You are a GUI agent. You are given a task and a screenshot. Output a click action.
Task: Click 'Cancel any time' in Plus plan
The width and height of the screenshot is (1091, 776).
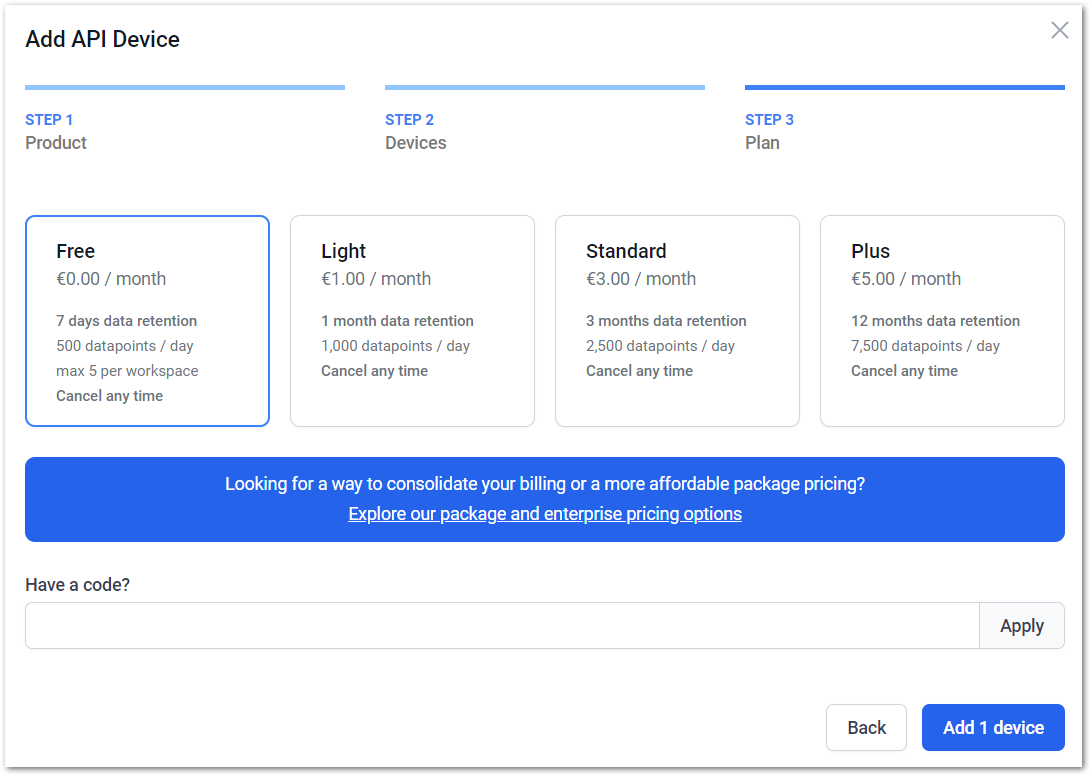point(904,371)
